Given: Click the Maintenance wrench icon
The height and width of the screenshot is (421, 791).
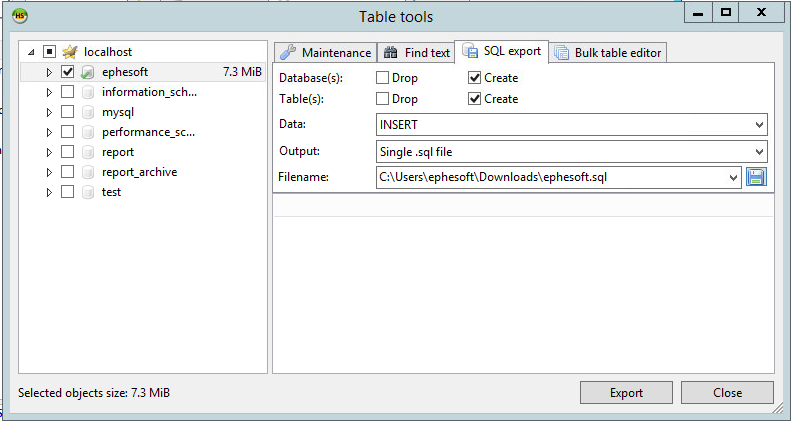Looking at the screenshot, I should [288, 52].
